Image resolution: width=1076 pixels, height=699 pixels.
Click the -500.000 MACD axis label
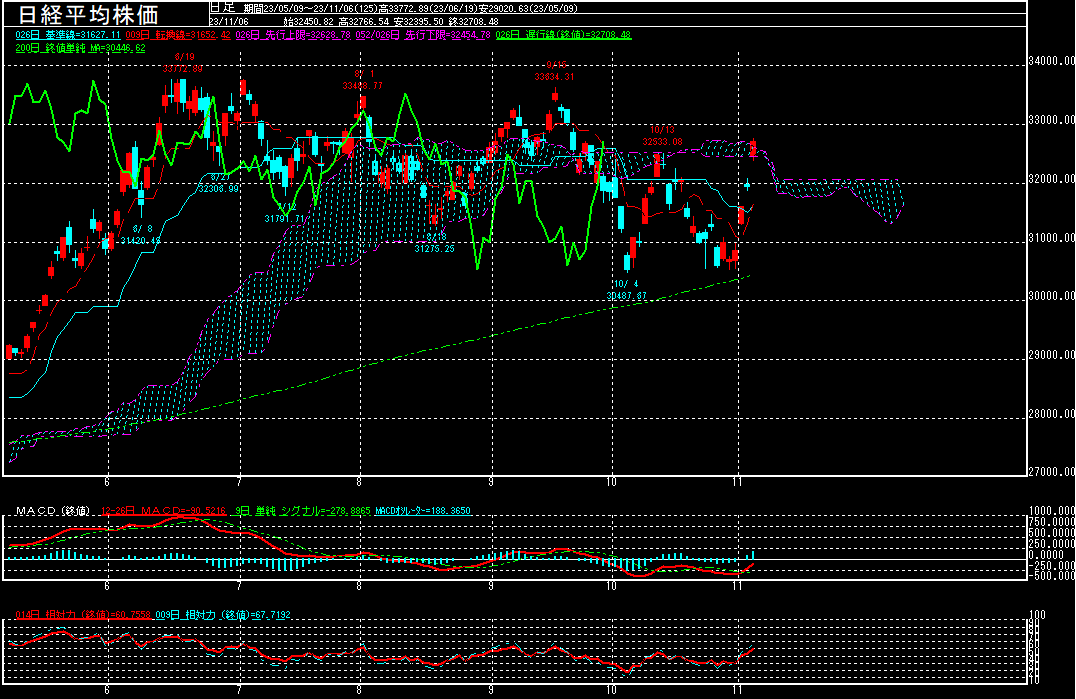(1051, 576)
